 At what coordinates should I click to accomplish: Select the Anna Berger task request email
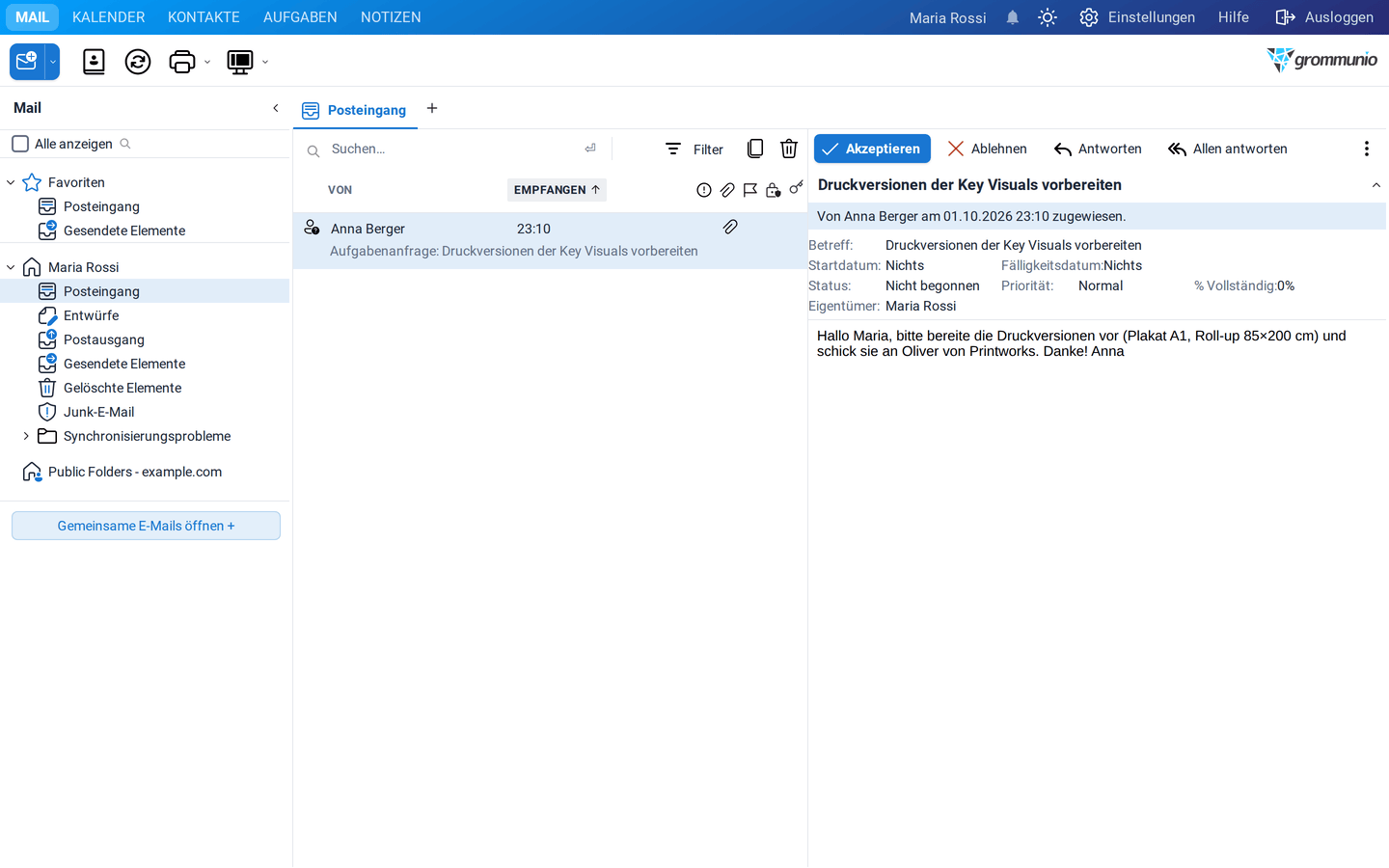point(550,240)
